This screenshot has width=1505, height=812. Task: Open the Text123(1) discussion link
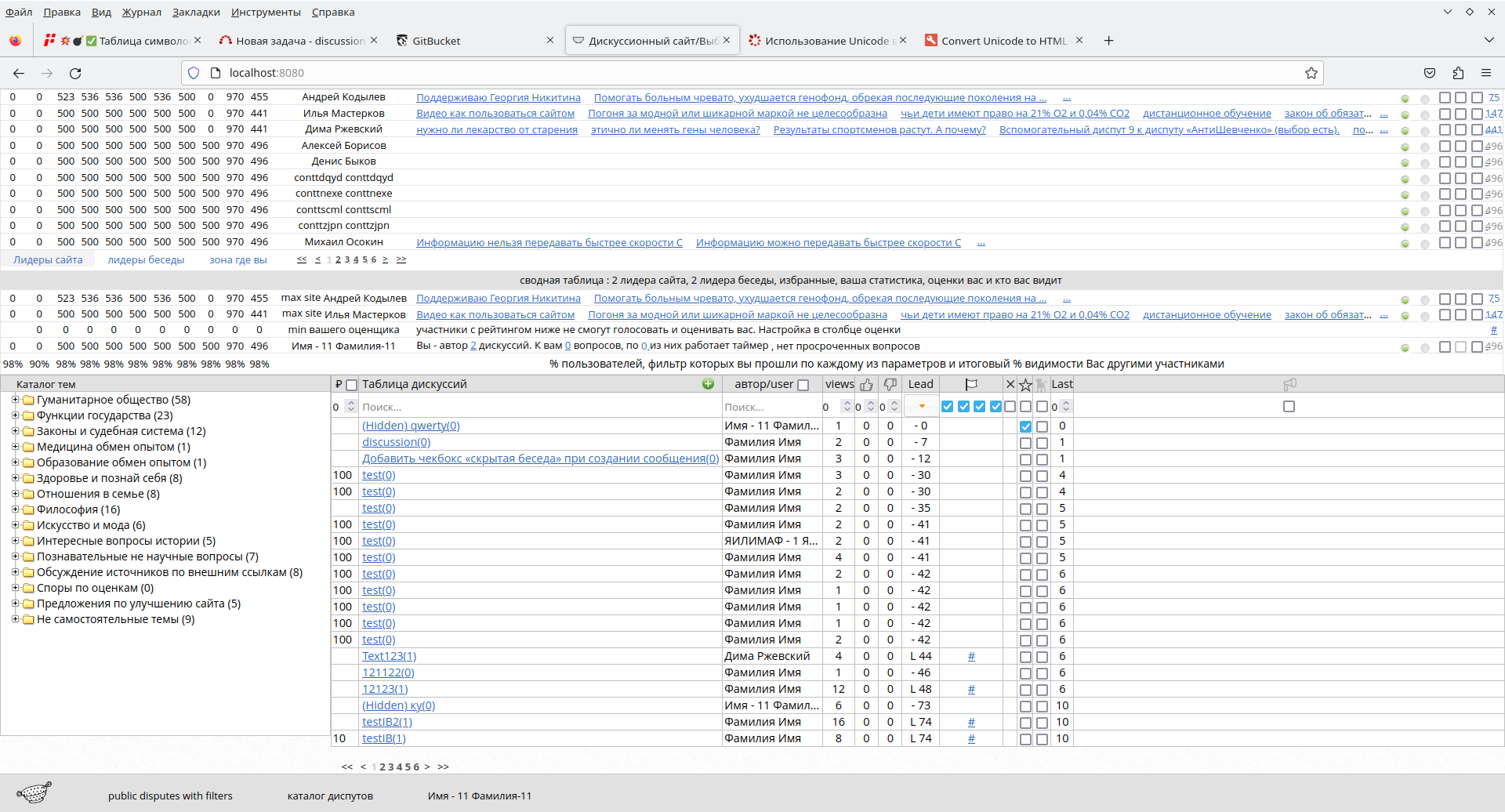tap(389, 656)
